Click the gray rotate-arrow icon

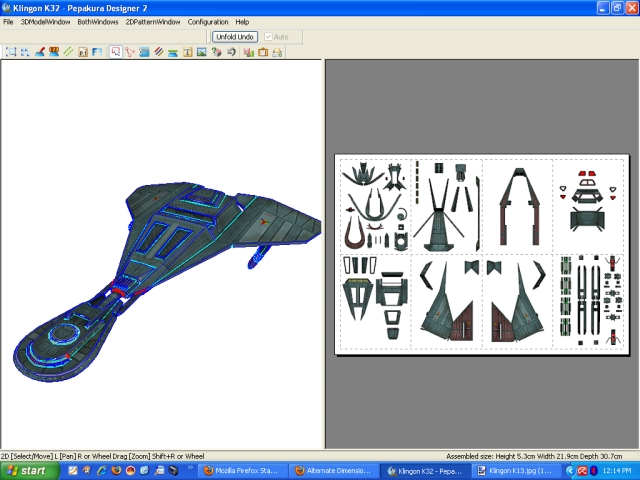(231, 52)
